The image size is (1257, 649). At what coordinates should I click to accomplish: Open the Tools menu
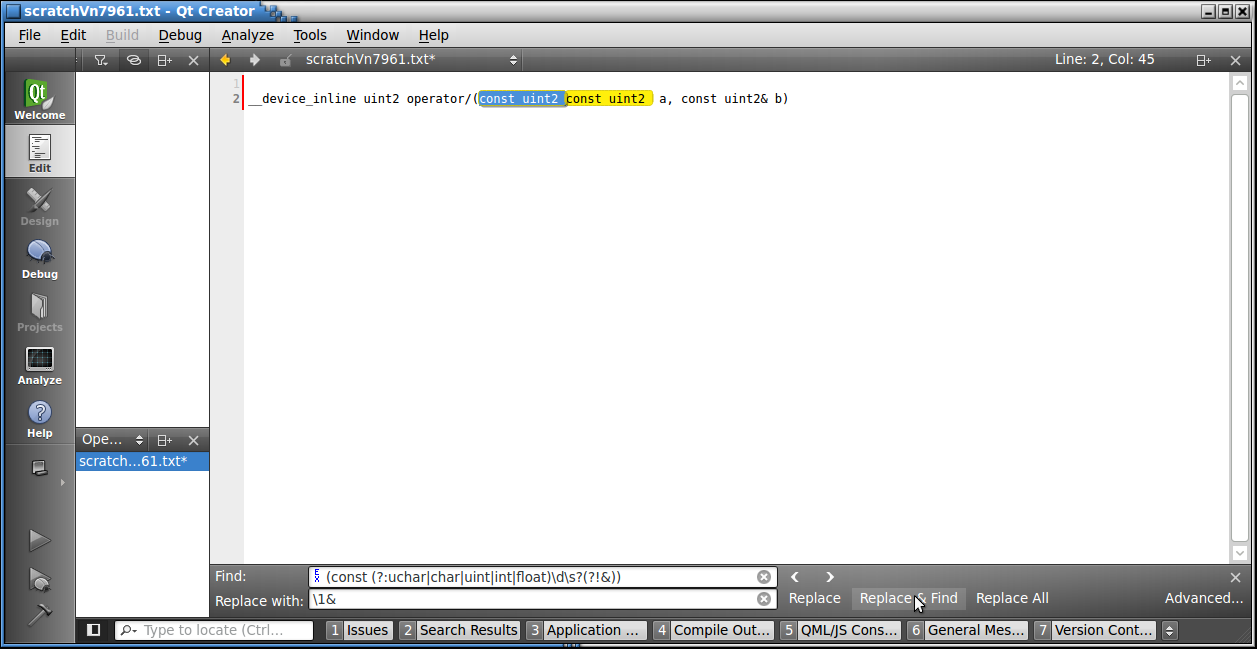pyautogui.click(x=310, y=35)
